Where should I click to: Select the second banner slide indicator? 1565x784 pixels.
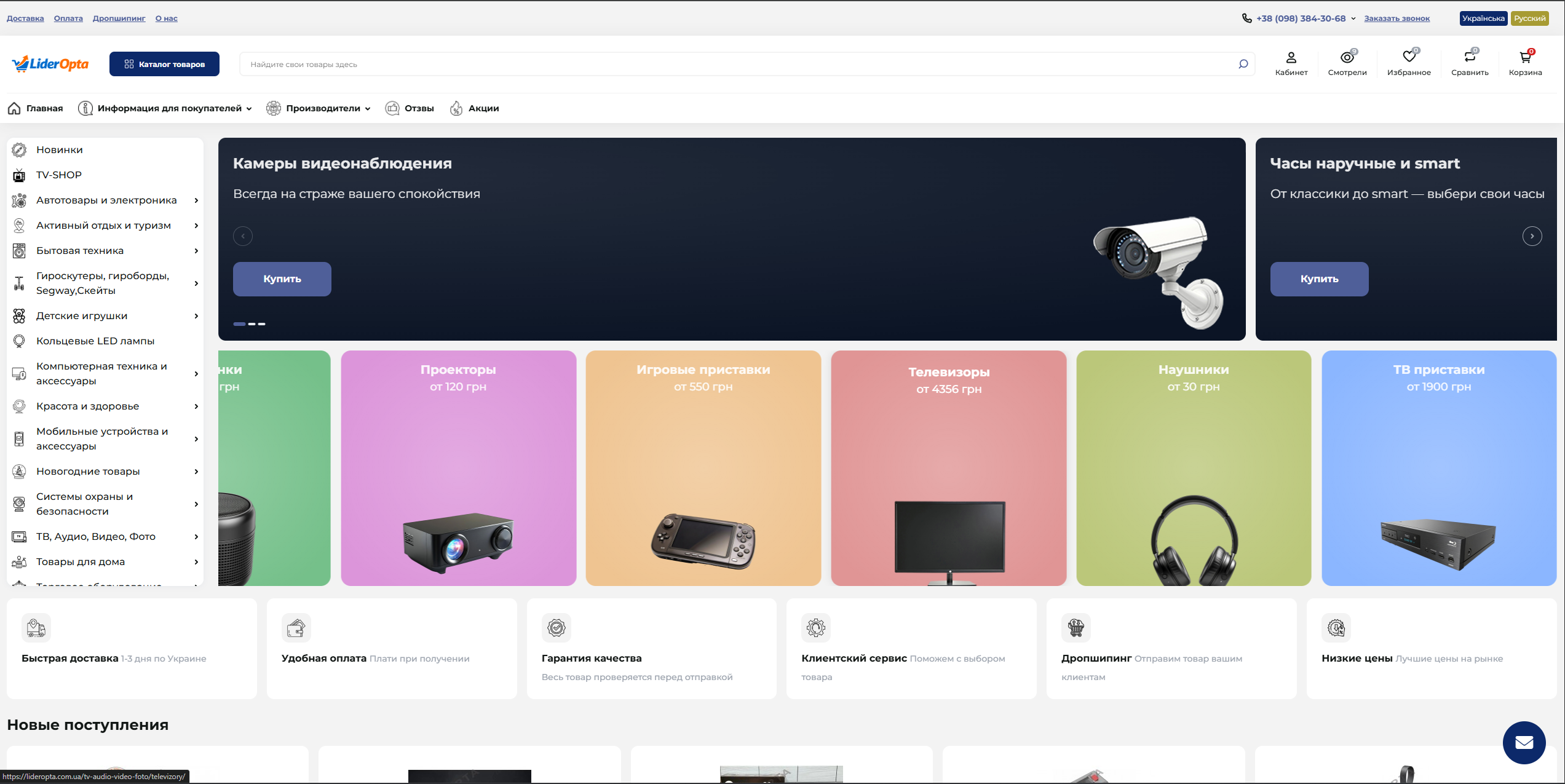(x=252, y=324)
